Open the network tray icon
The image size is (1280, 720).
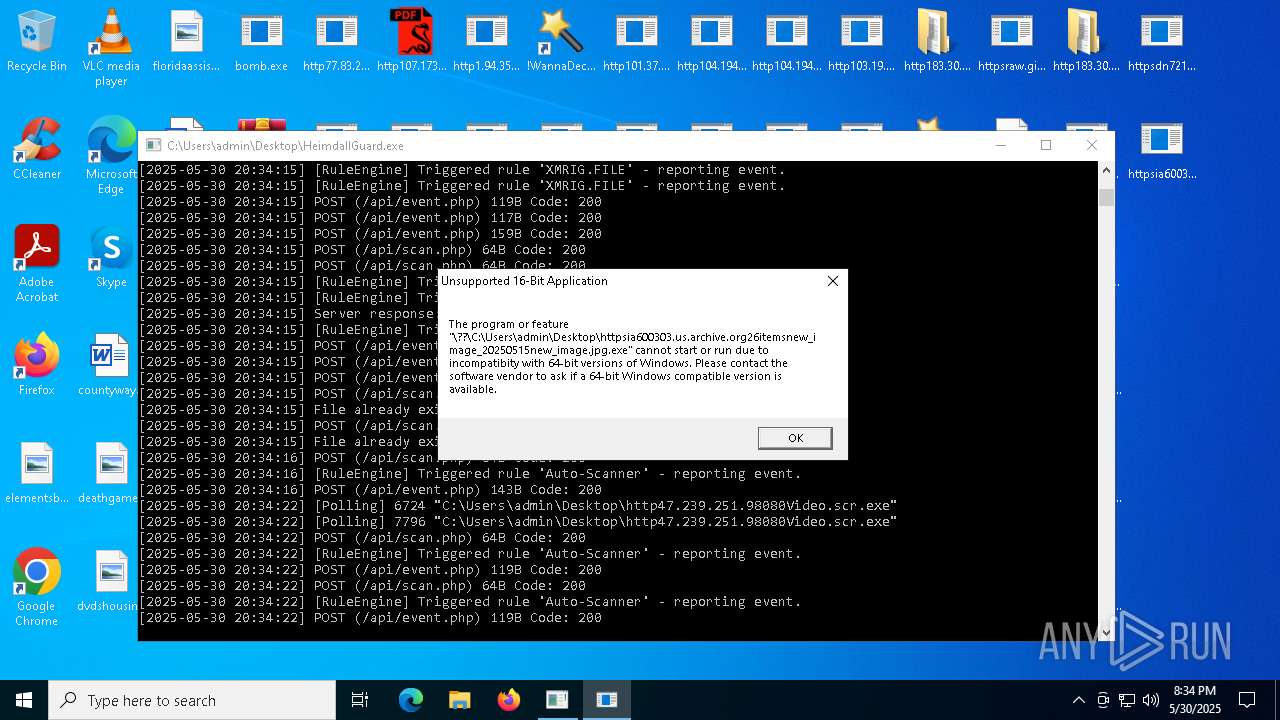(1127, 700)
